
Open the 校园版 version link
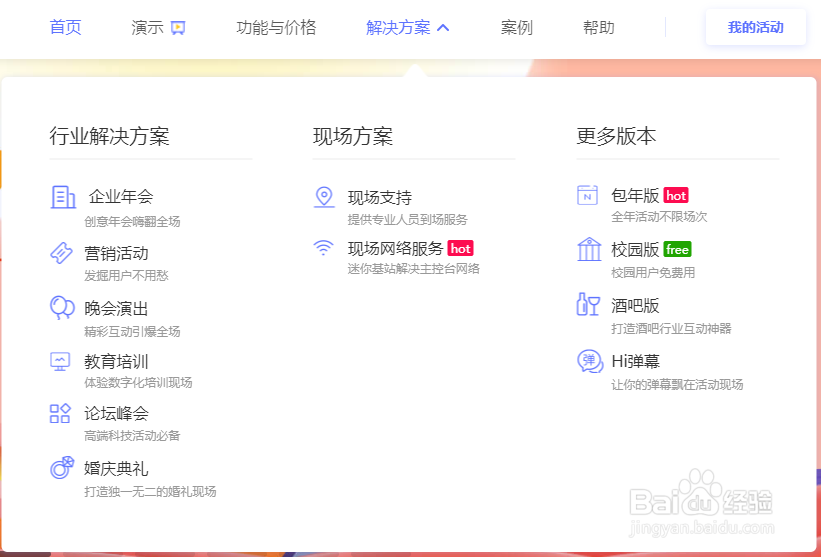tap(635, 249)
